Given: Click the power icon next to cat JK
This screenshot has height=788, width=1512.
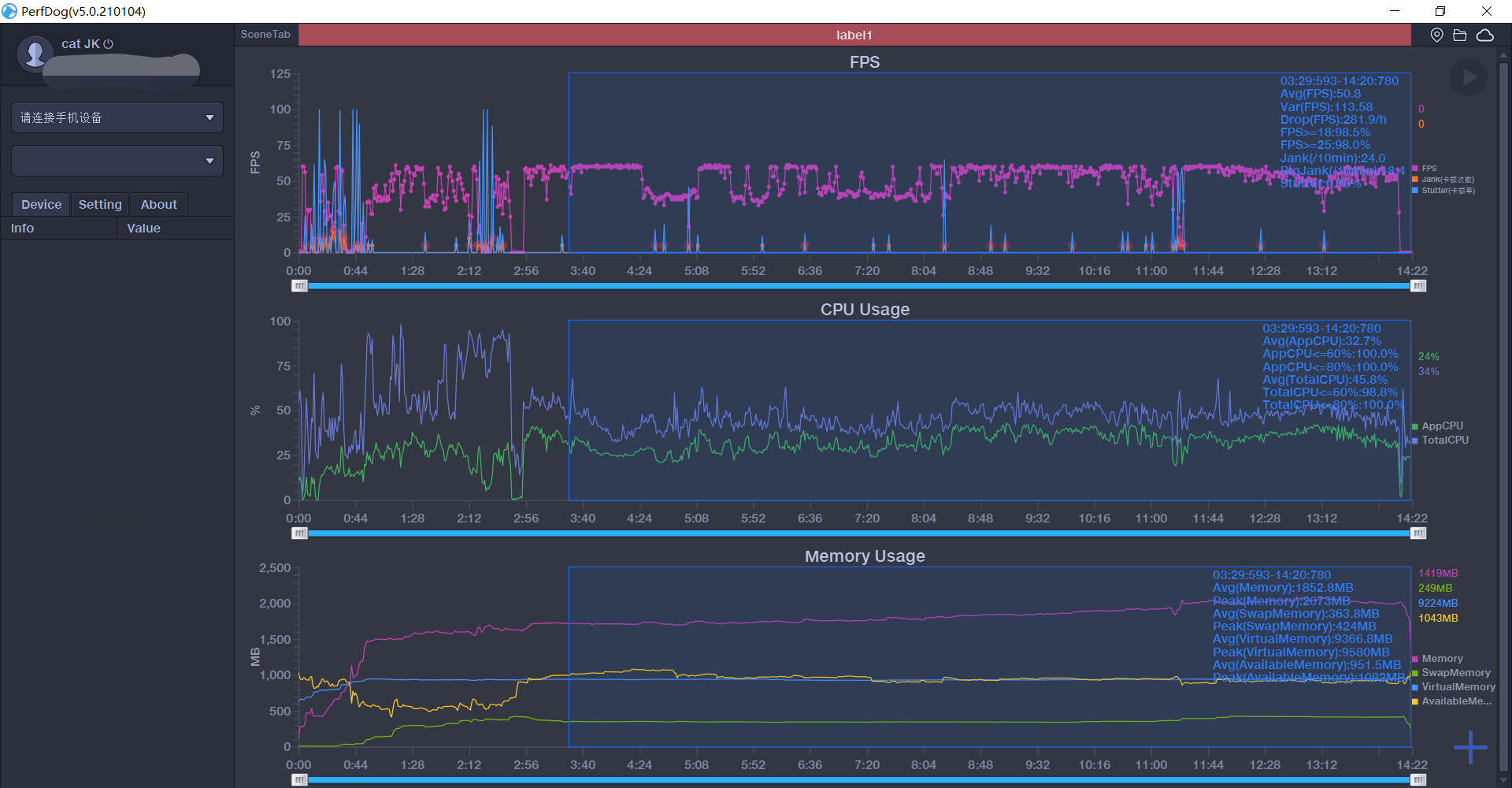Looking at the screenshot, I should pos(109,44).
